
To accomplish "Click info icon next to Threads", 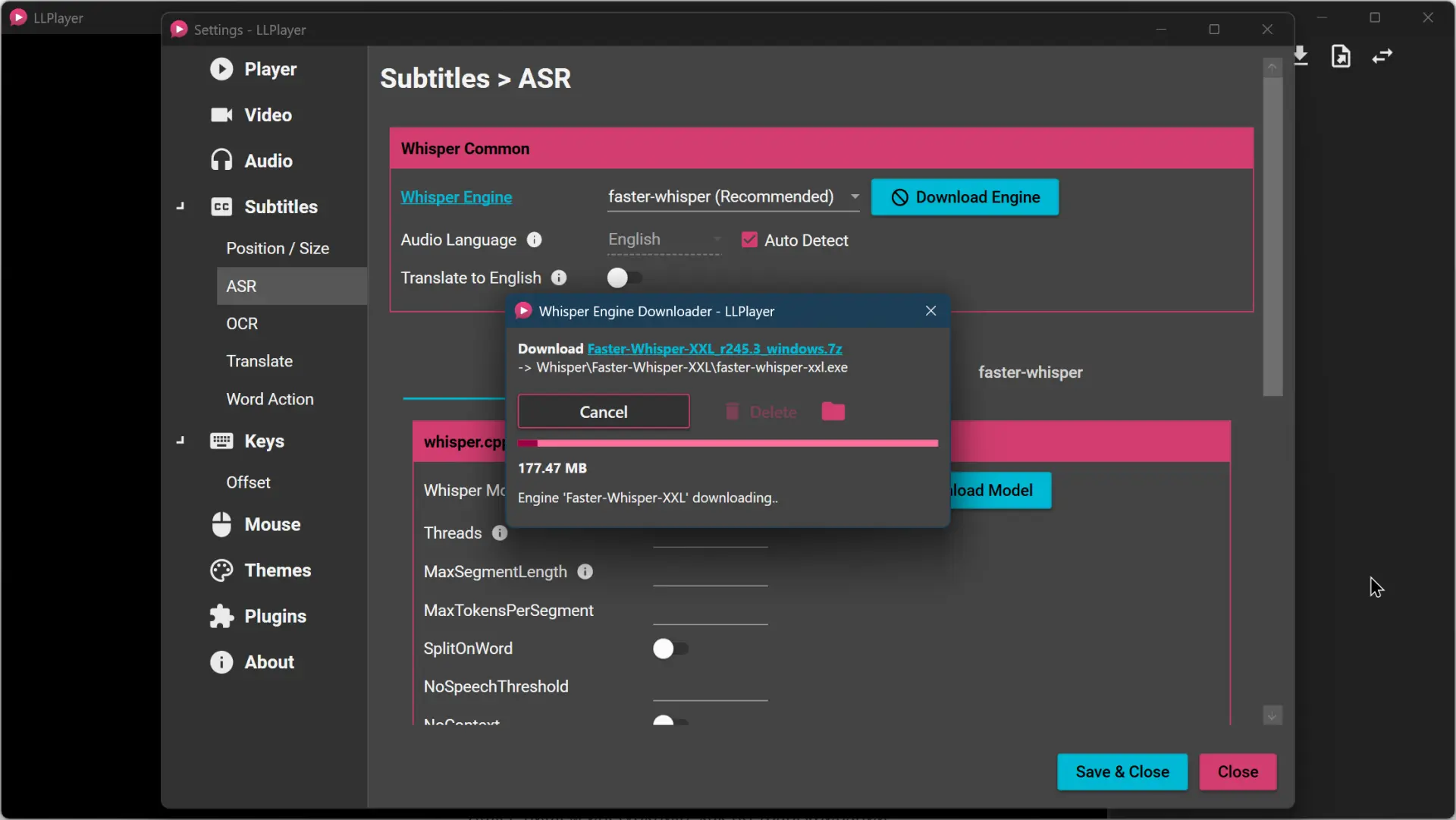I will click(500, 533).
